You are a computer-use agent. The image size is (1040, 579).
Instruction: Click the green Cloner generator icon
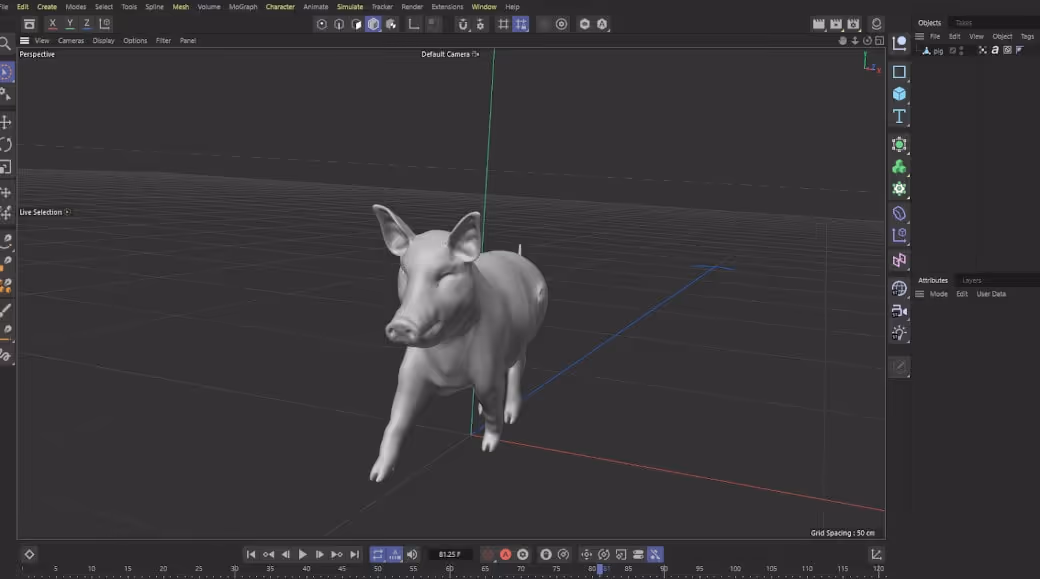[x=899, y=166]
